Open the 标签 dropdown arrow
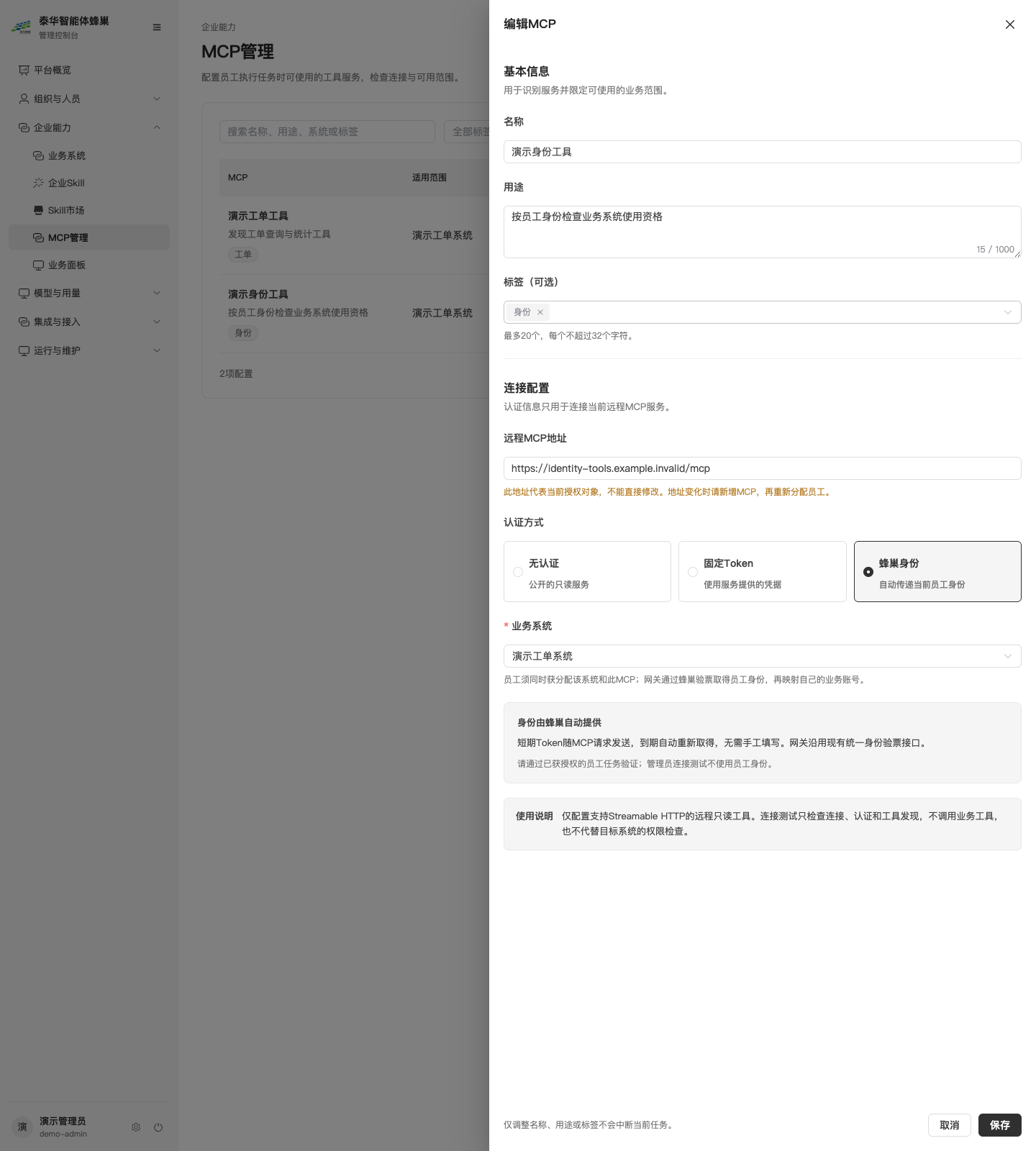1036x1151 pixels. [x=1008, y=312]
